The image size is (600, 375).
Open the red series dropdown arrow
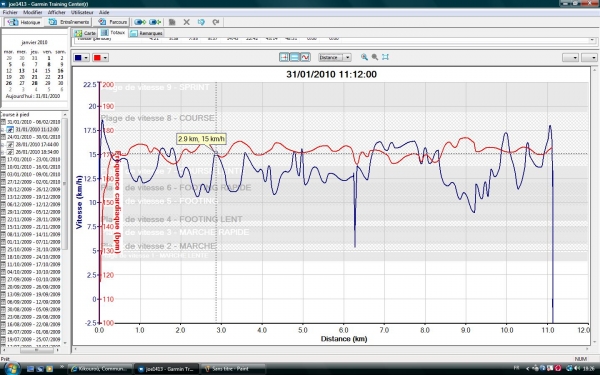[x=105, y=58]
